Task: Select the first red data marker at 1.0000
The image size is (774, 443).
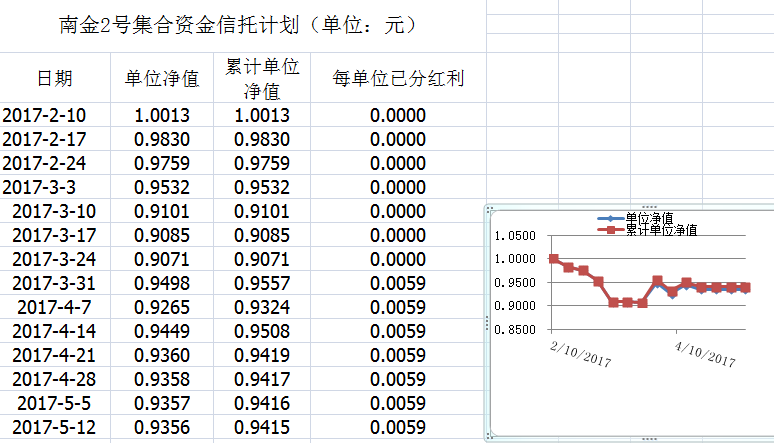Action: click(x=554, y=259)
